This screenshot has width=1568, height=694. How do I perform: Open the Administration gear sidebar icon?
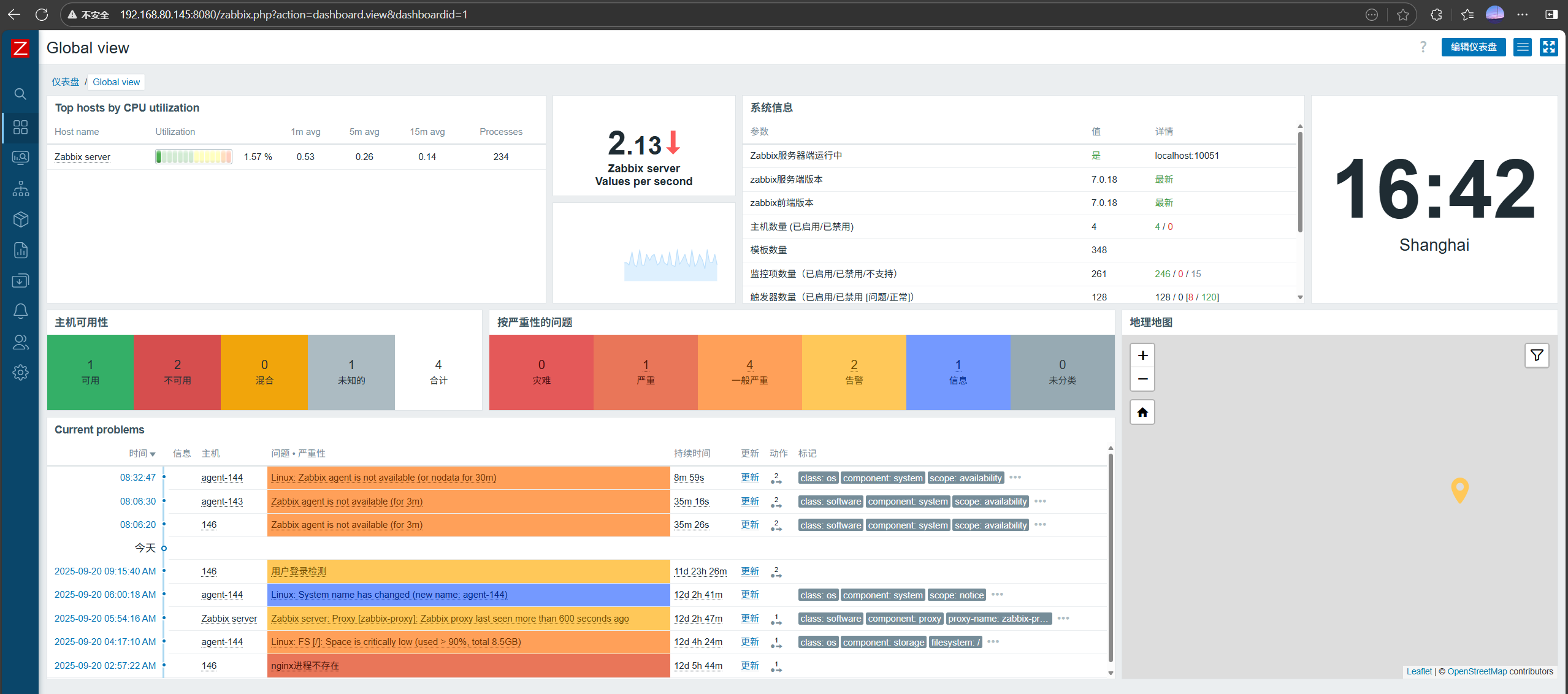pos(20,372)
